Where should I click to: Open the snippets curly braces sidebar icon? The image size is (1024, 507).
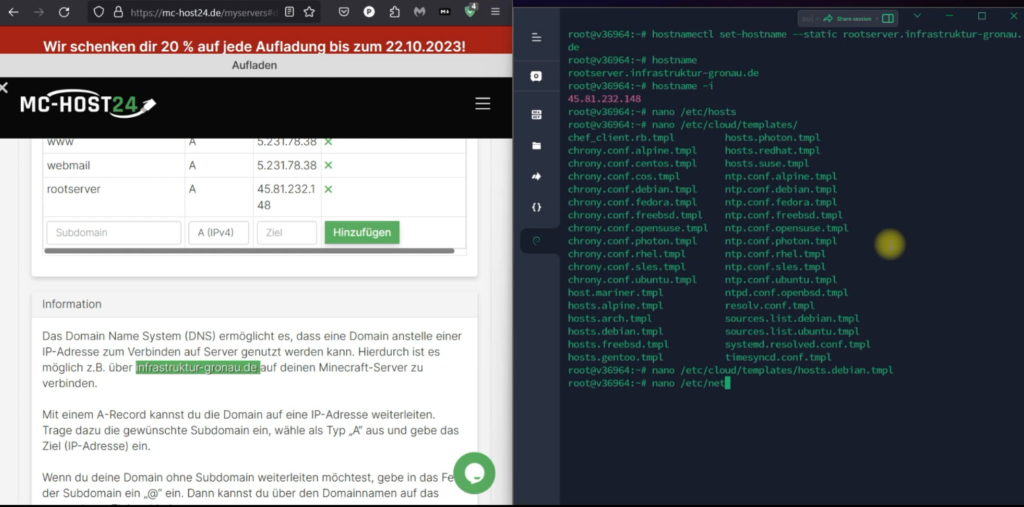click(x=536, y=207)
